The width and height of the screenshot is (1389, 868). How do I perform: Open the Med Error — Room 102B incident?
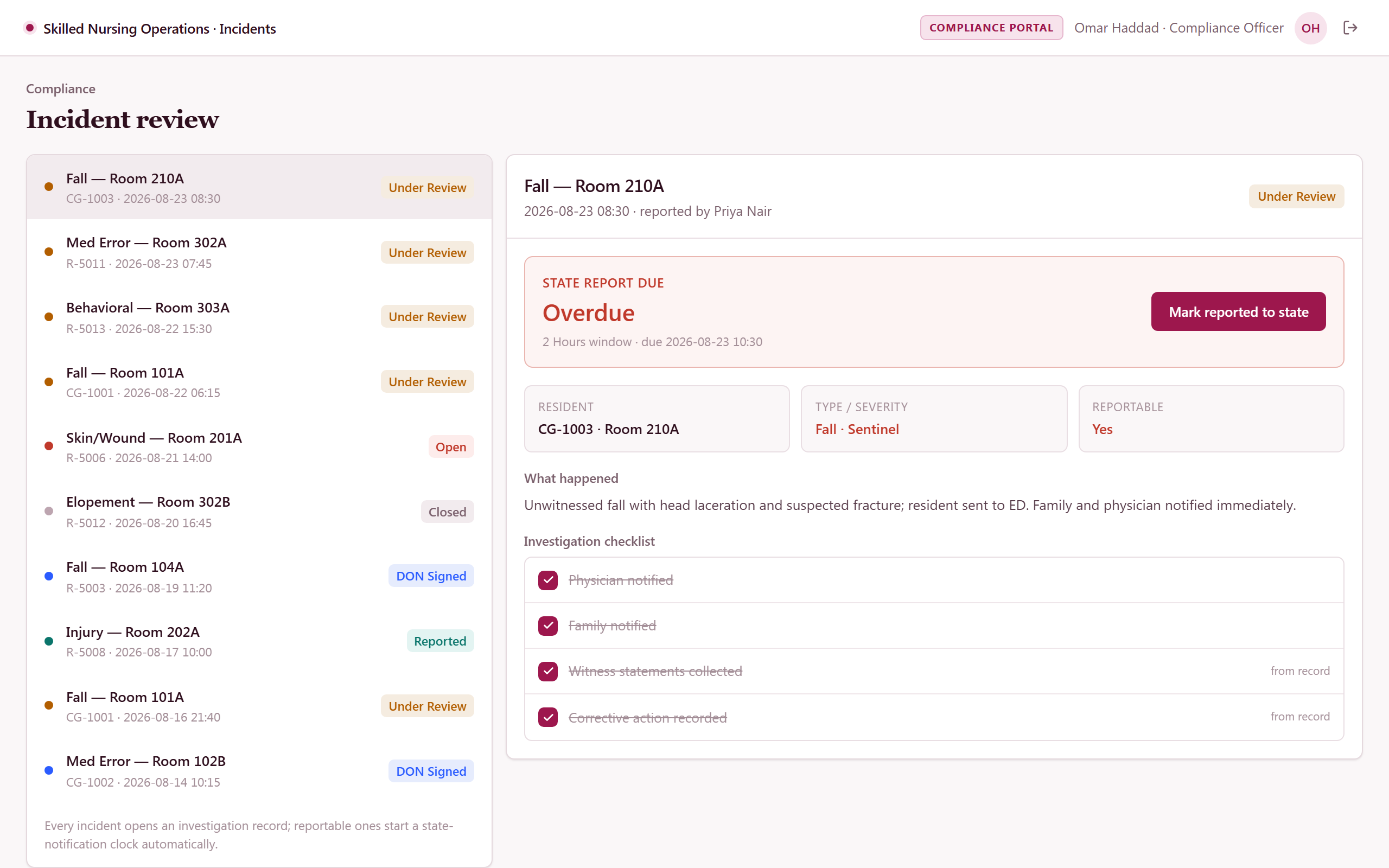(259, 771)
